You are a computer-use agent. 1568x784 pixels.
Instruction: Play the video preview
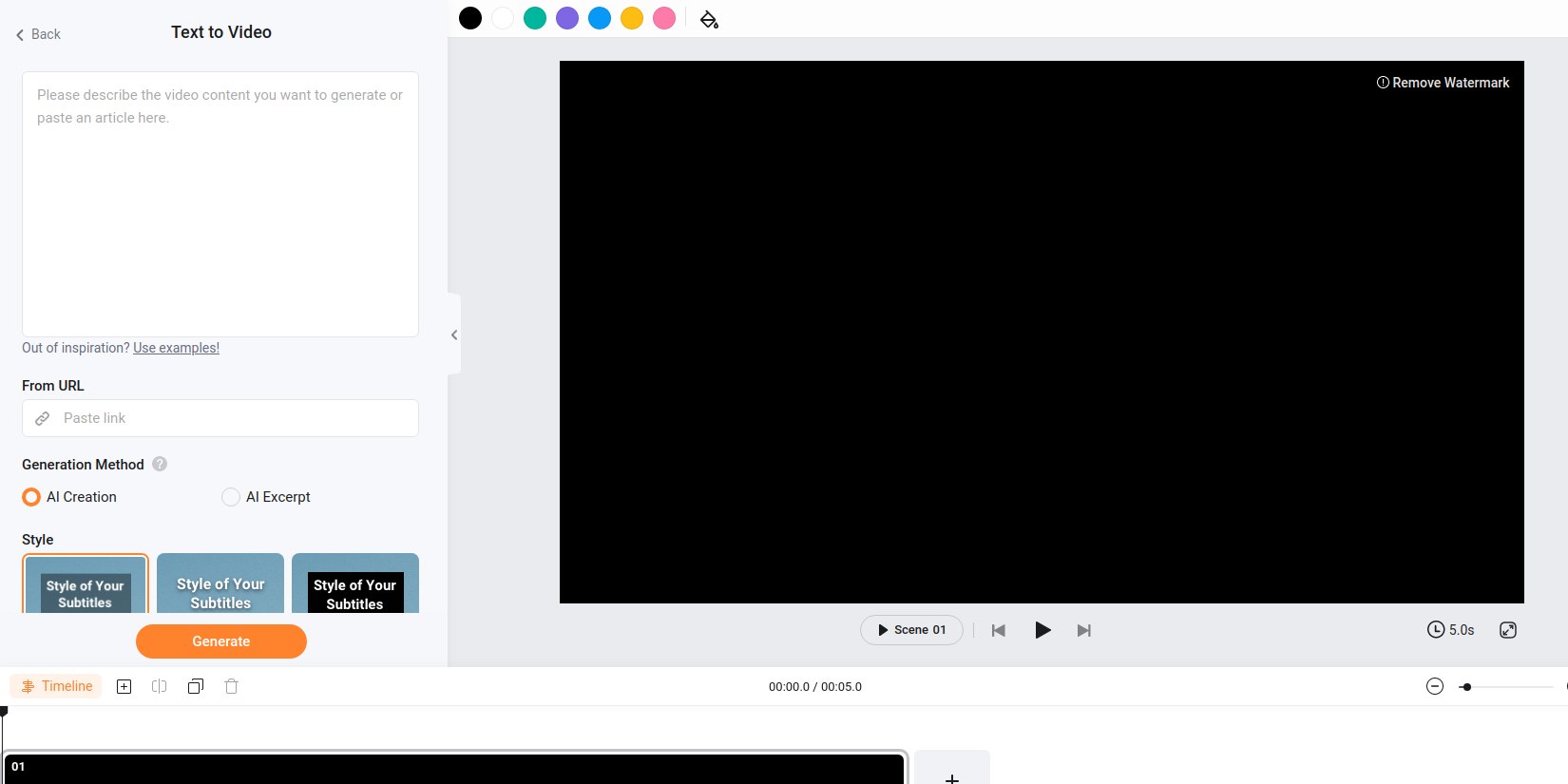(1042, 630)
